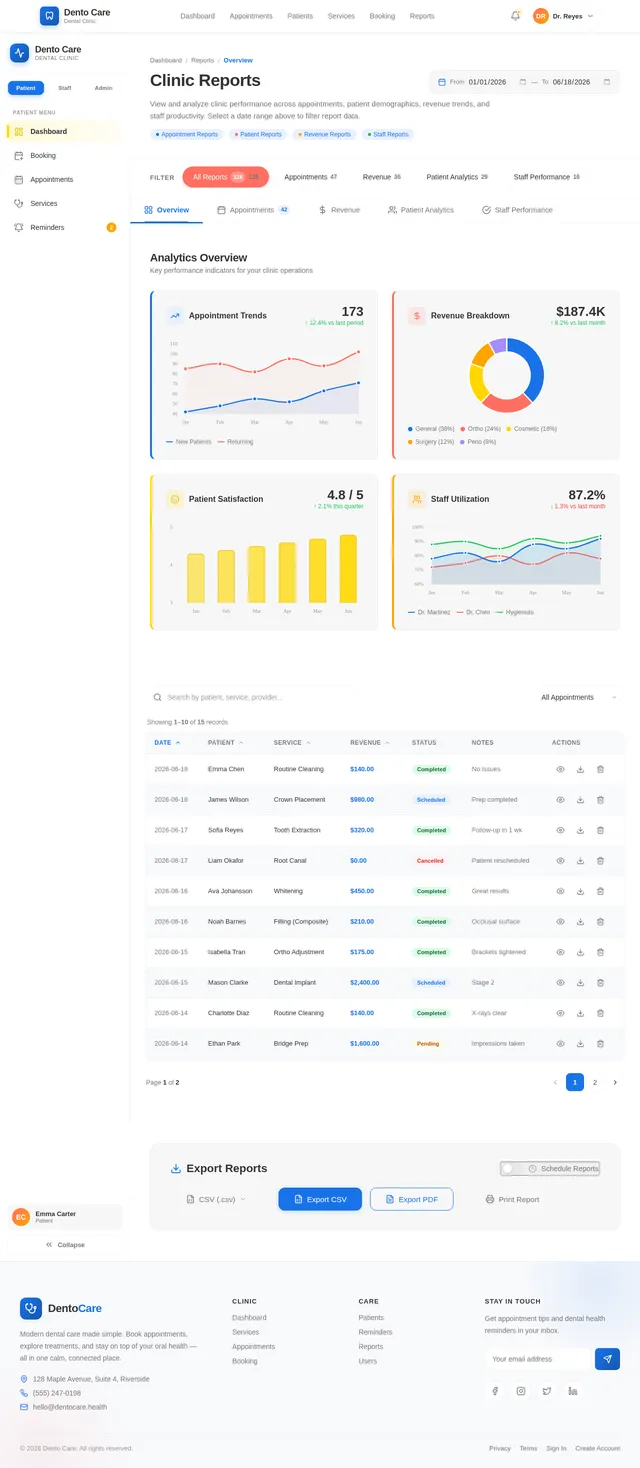
Task: Delete the Ethan Park Bridge Prep record
Action: [600, 1044]
